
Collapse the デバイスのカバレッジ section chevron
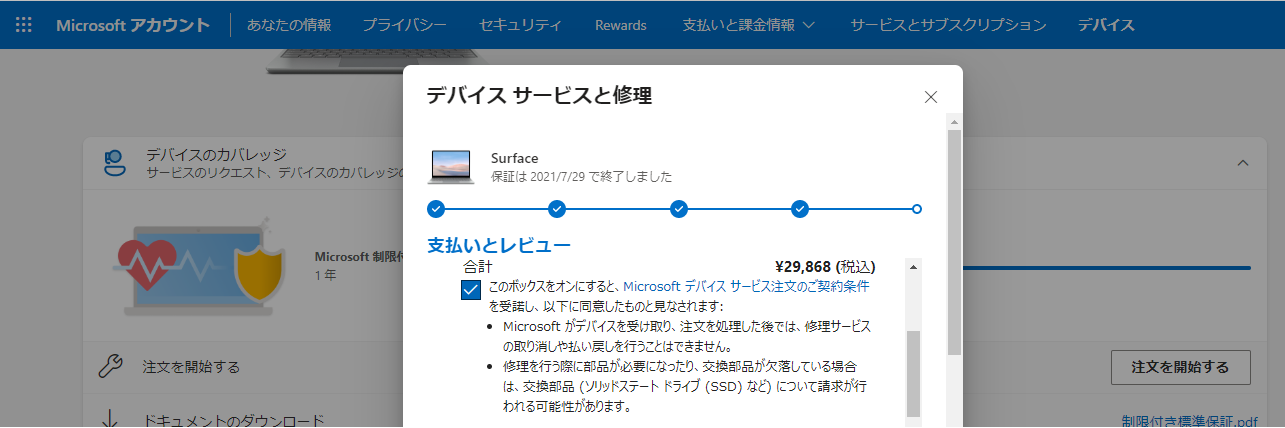click(x=1243, y=162)
